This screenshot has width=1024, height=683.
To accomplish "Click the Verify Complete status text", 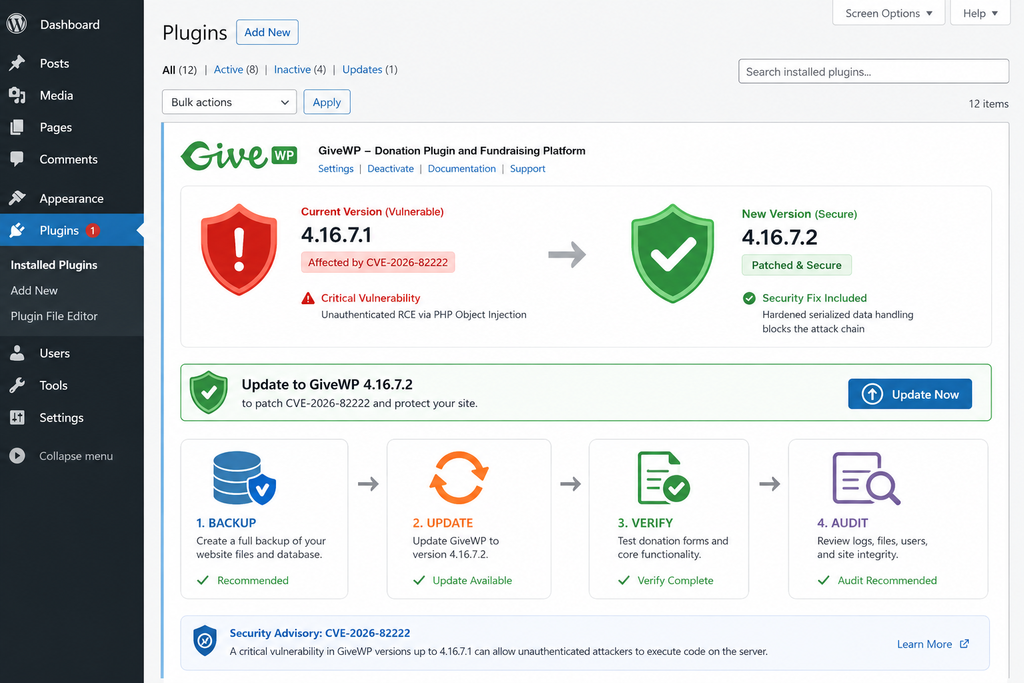I will (675, 580).
